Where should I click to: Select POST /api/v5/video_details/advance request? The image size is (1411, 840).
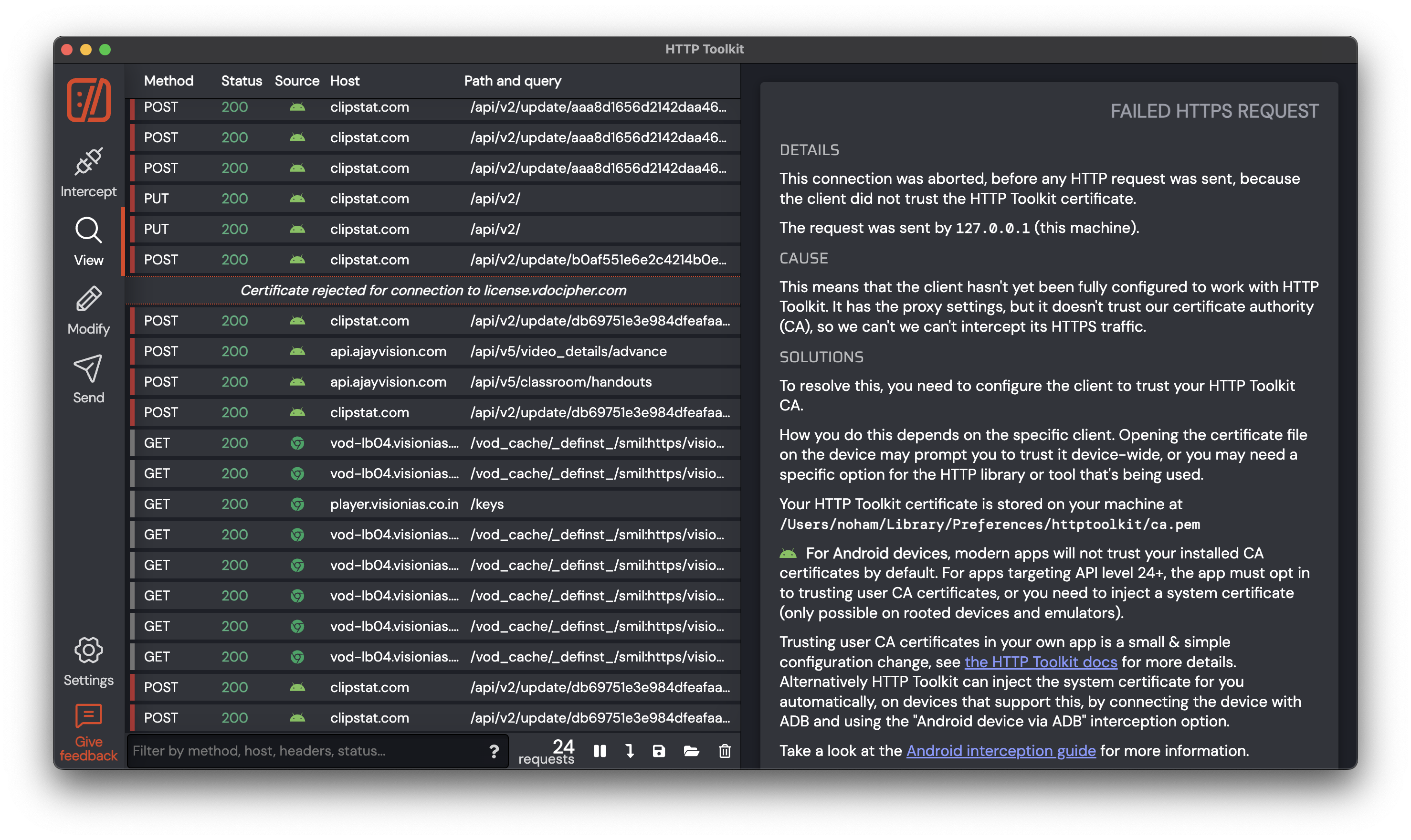433,351
